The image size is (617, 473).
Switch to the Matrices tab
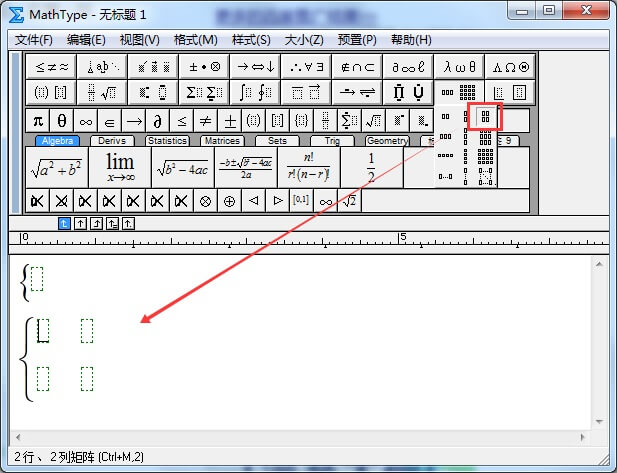(x=221, y=141)
